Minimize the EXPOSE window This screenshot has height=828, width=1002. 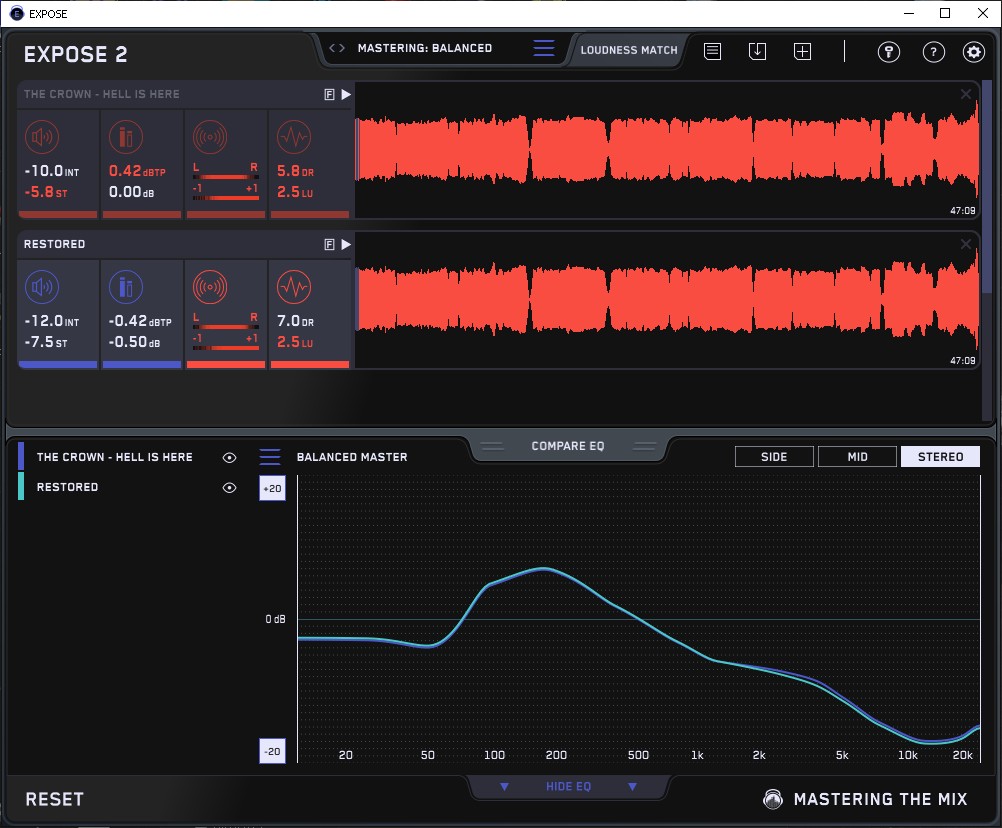tap(909, 13)
